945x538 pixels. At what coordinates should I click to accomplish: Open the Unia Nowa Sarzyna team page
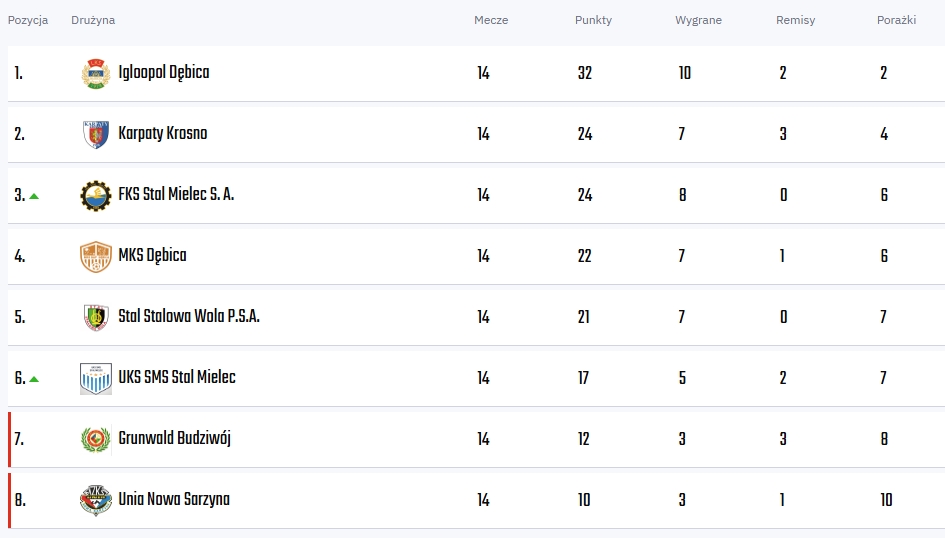[174, 499]
